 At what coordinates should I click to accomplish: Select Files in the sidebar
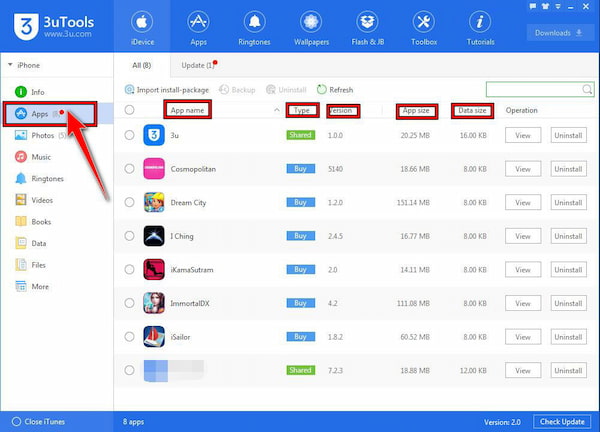pyautogui.click(x=30, y=265)
